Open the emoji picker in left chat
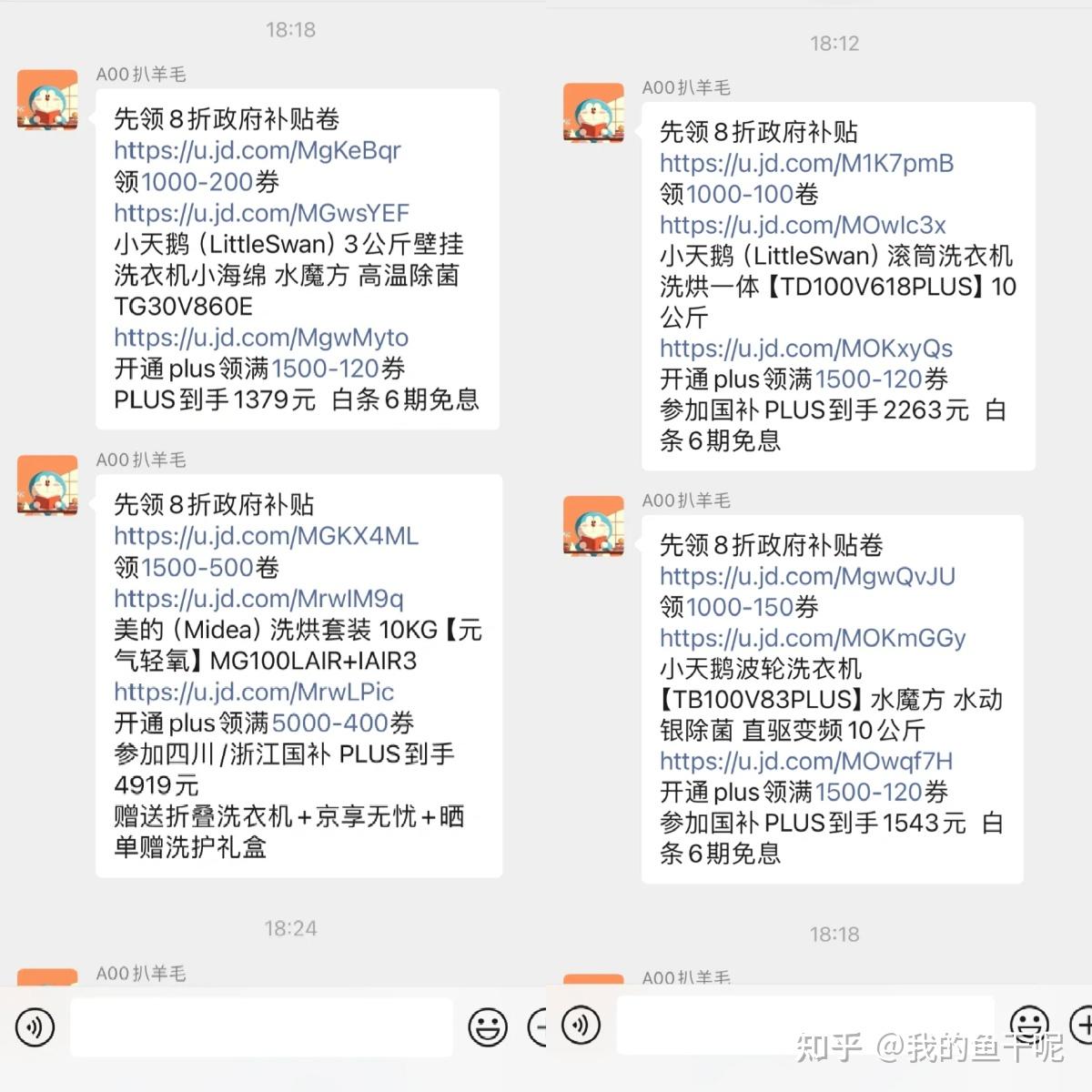The image size is (1092, 1092). tap(488, 1027)
